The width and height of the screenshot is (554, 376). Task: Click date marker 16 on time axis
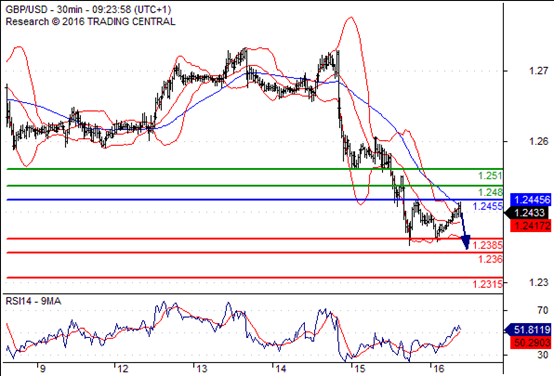click(x=438, y=369)
